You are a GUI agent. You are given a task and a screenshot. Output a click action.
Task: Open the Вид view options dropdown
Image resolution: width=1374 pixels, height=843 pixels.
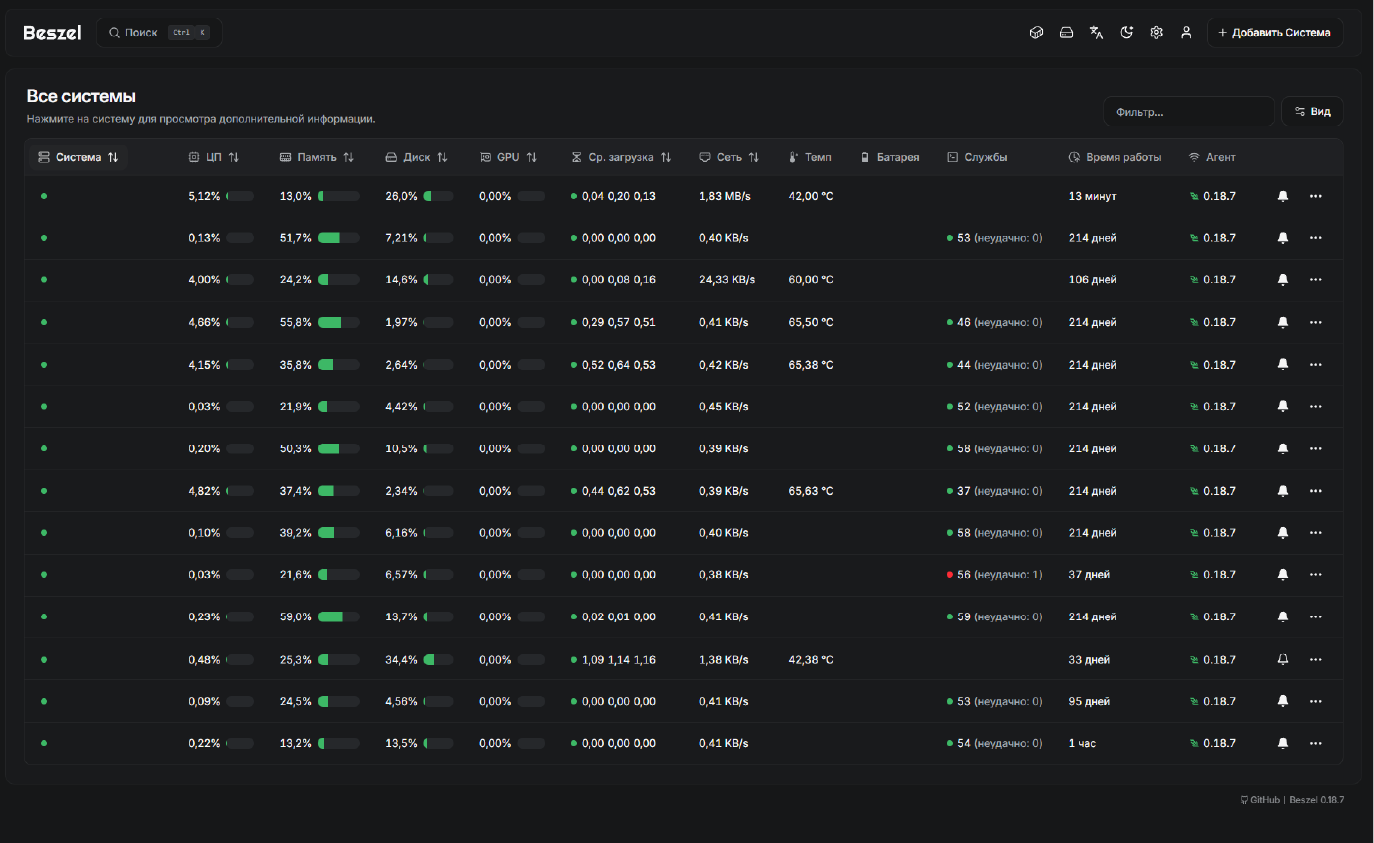pos(1312,112)
